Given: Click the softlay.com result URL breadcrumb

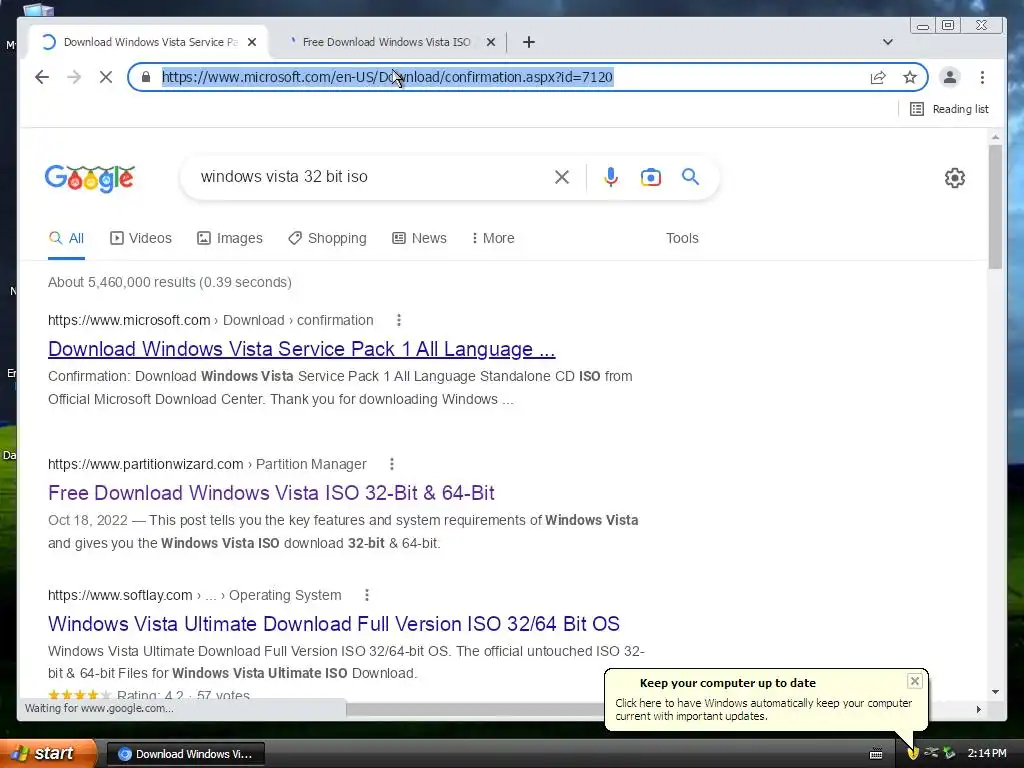Looking at the screenshot, I should pyautogui.click(x=195, y=595).
